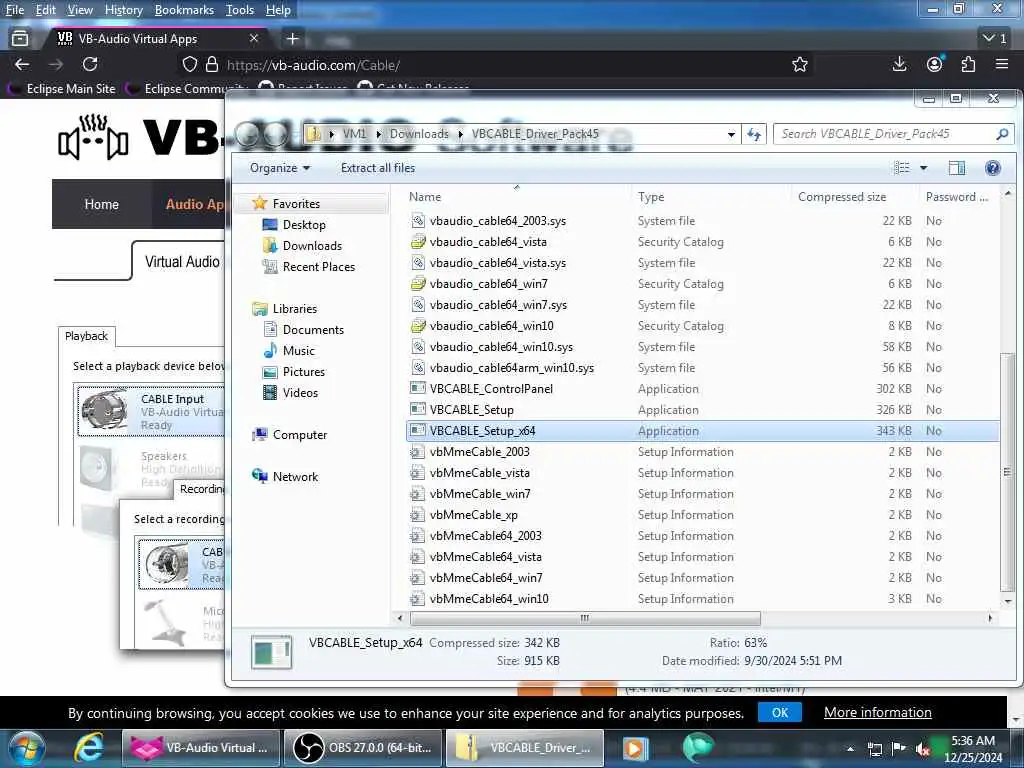This screenshot has height=768, width=1024.
Task: Open the browser Bookmarks menu
Action: (x=184, y=10)
